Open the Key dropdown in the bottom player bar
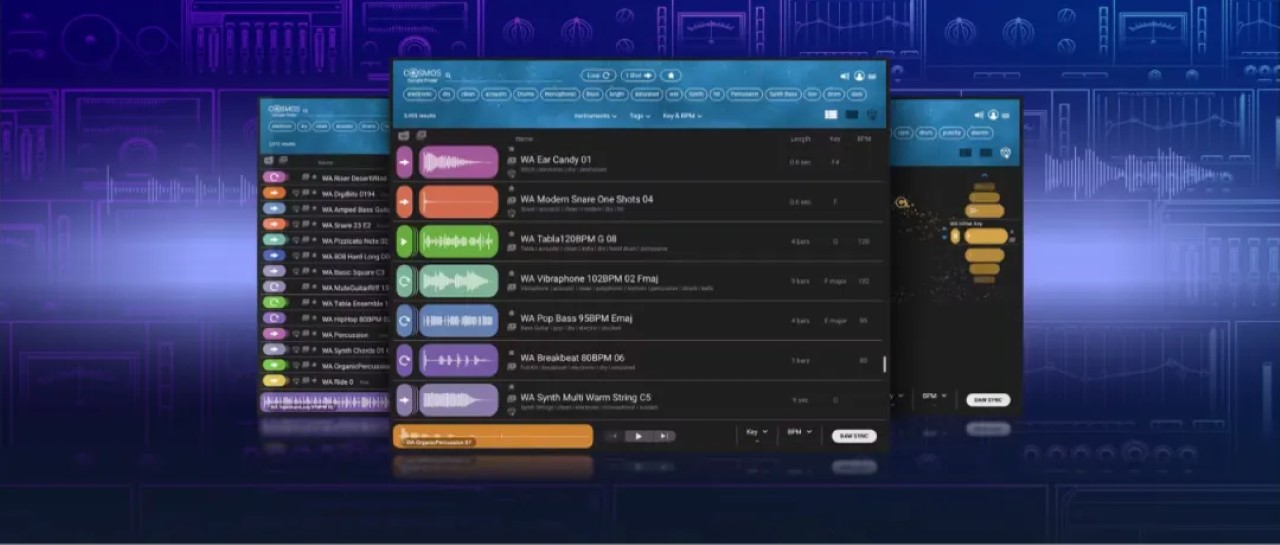This screenshot has width=1280, height=545. point(757,432)
